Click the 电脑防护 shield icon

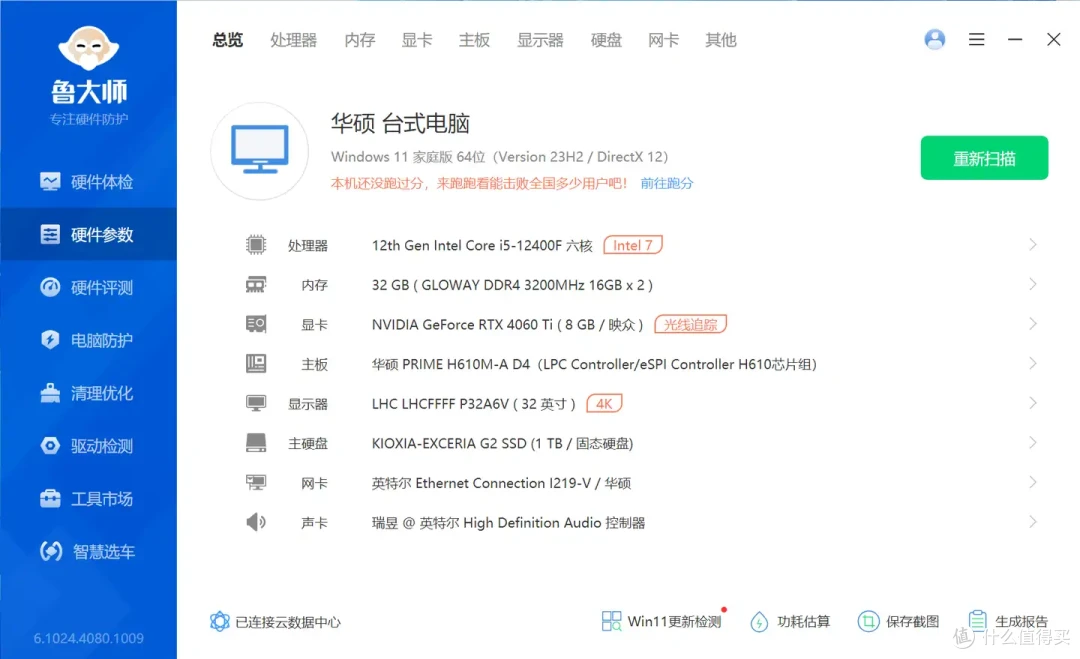(x=50, y=339)
